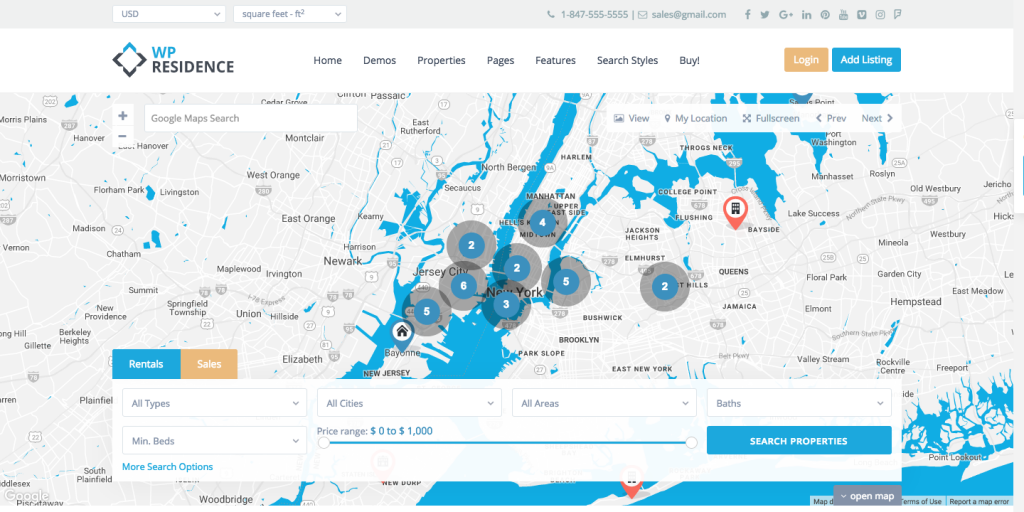Click the WP Residence logo
The width and height of the screenshot is (1024, 512).
click(173, 60)
